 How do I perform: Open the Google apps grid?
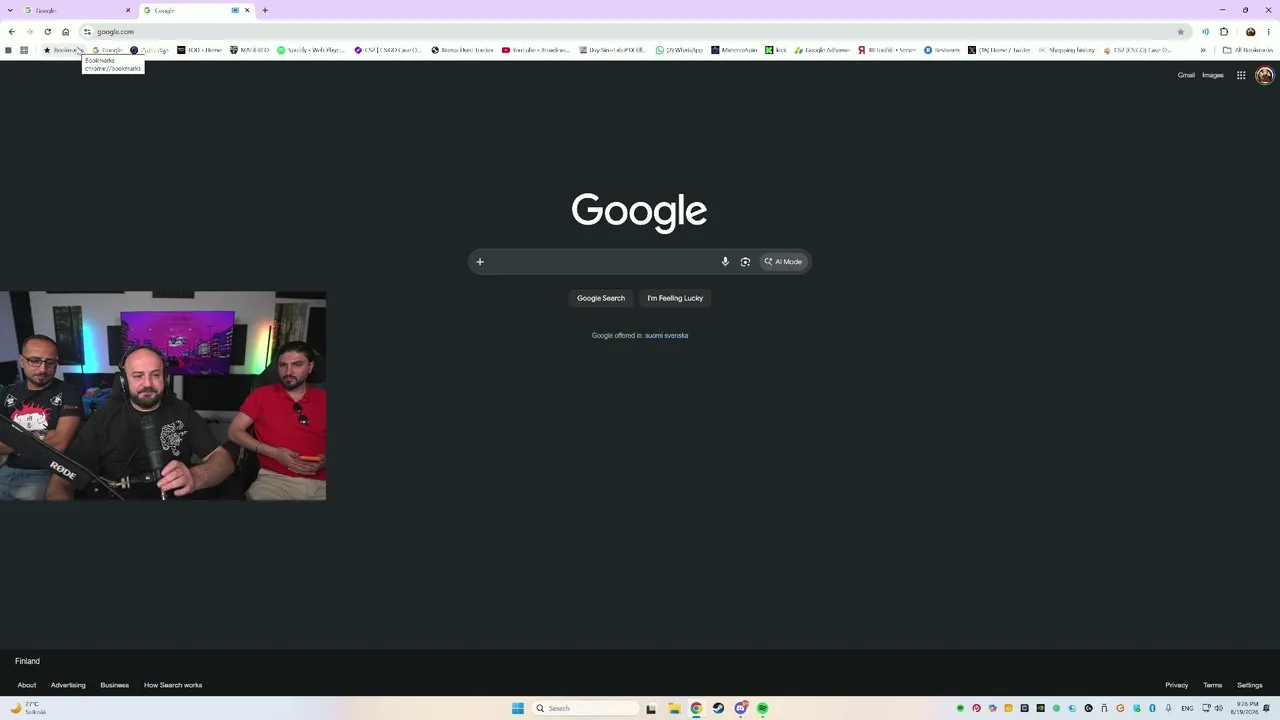(1241, 75)
